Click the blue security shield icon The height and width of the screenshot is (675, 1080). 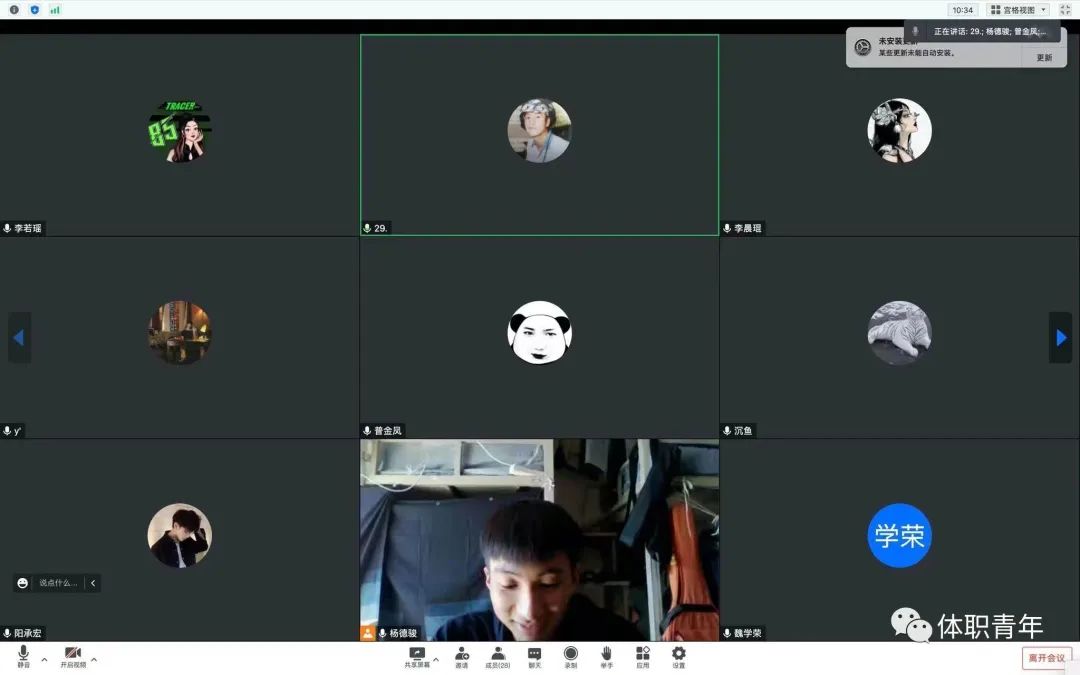tap(35, 9)
